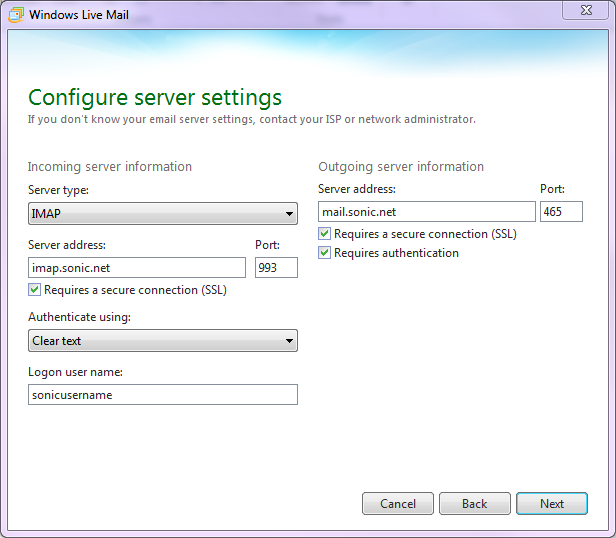Viewport: 616px width, 538px height.
Task: Open the Authenticate using Clear text dropdown
Action: pos(163,341)
